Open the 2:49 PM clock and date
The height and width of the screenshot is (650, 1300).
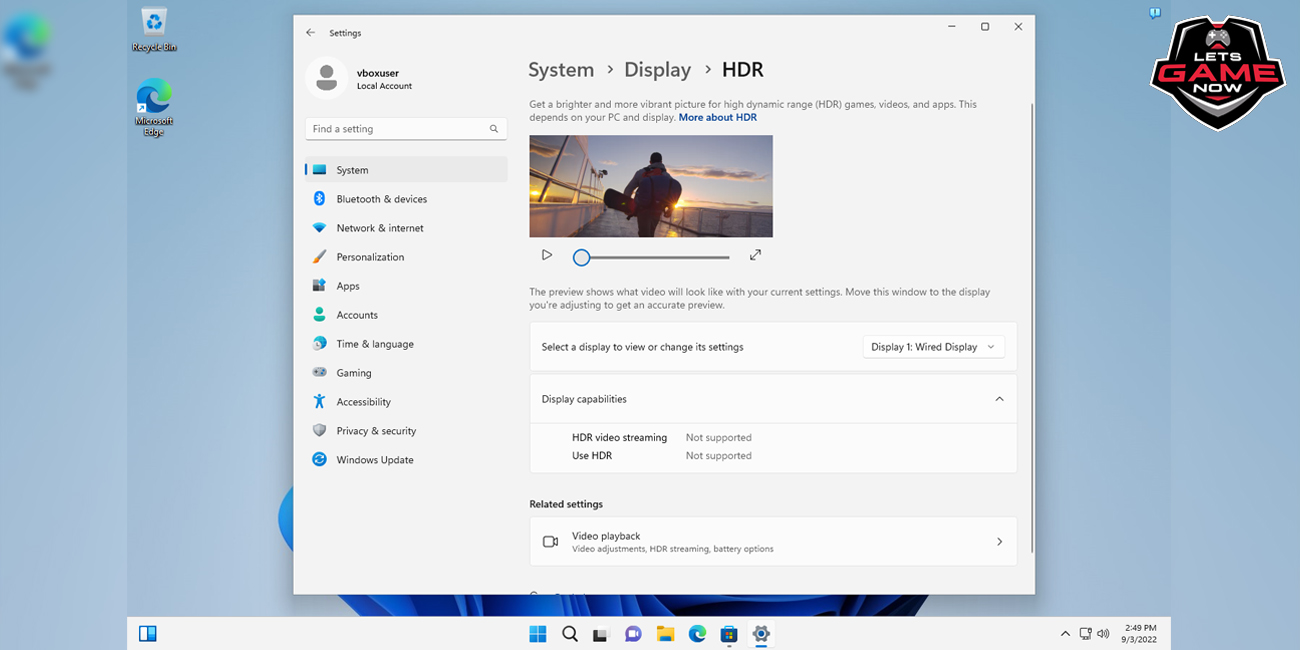(x=1139, y=633)
